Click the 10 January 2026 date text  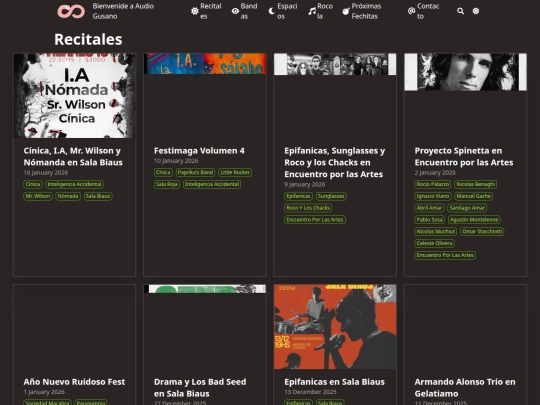(176, 161)
